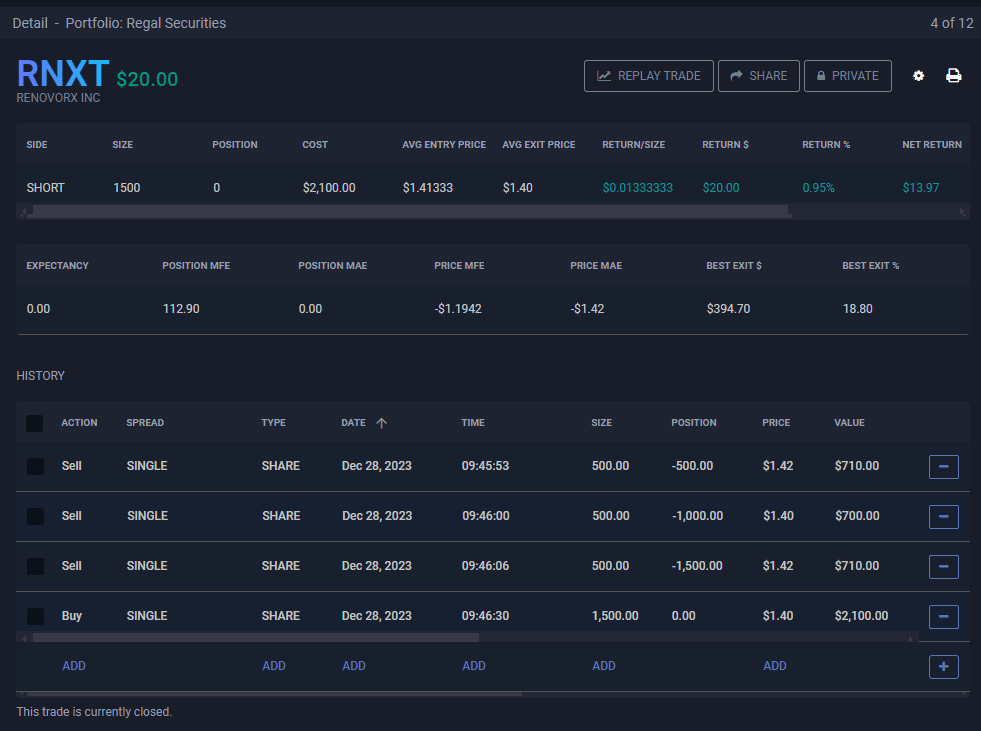Screen dimensions: 981x731
Task: Open the settings gear icon
Action: [x=919, y=76]
